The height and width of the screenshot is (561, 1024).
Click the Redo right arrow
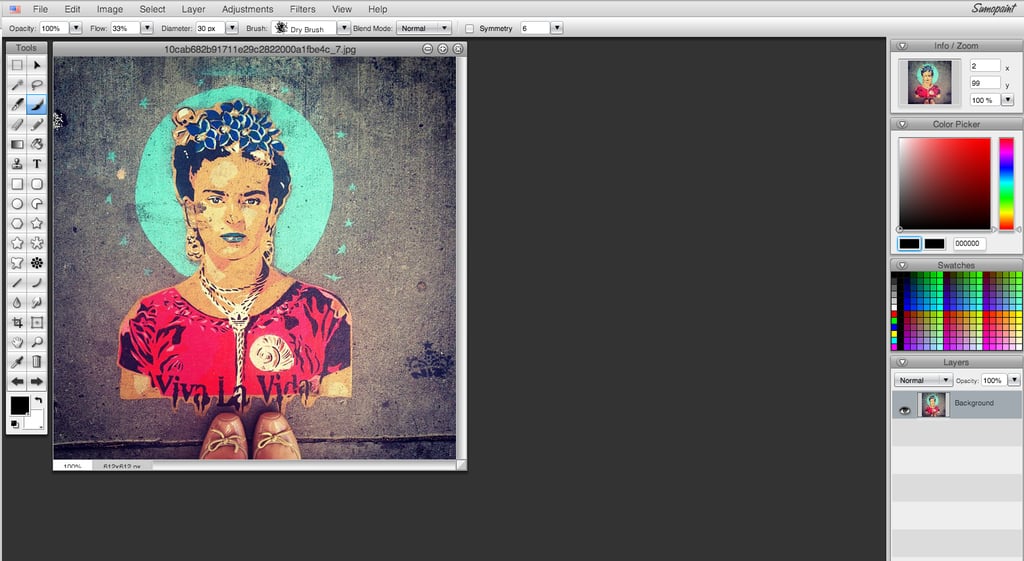click(x=37, y=381)
